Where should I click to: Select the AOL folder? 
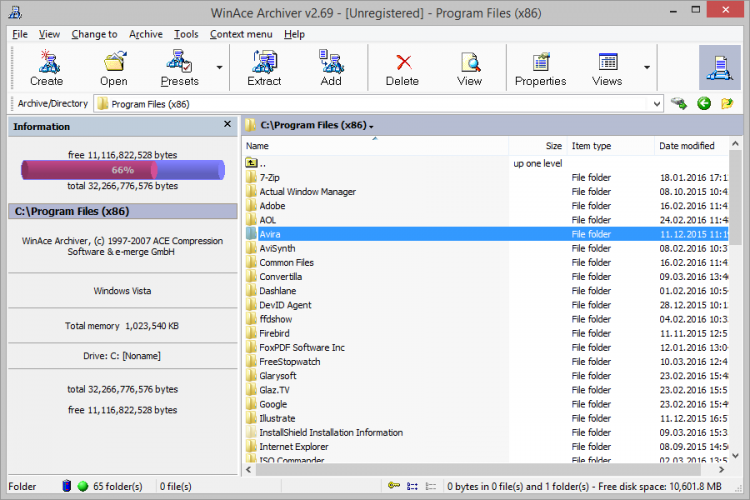(267, 220)
